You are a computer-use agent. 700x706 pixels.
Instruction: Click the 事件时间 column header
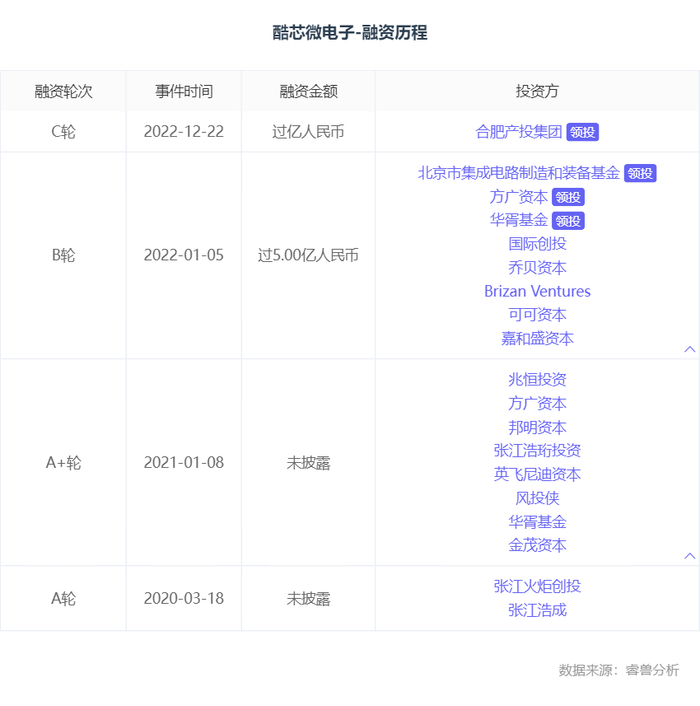coord(184,91)
